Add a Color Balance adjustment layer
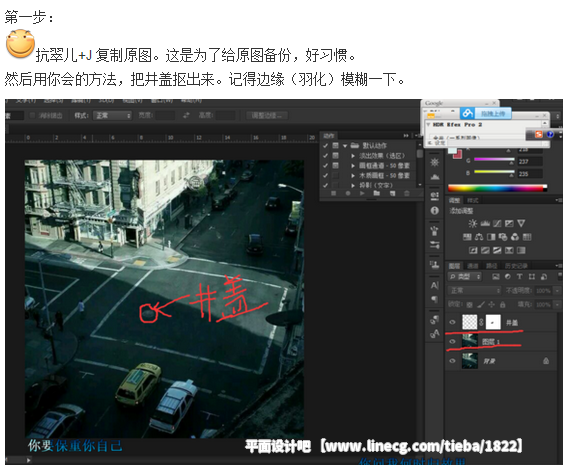The height and width of the screenshot is (465, 563). [x=479, y=237]
